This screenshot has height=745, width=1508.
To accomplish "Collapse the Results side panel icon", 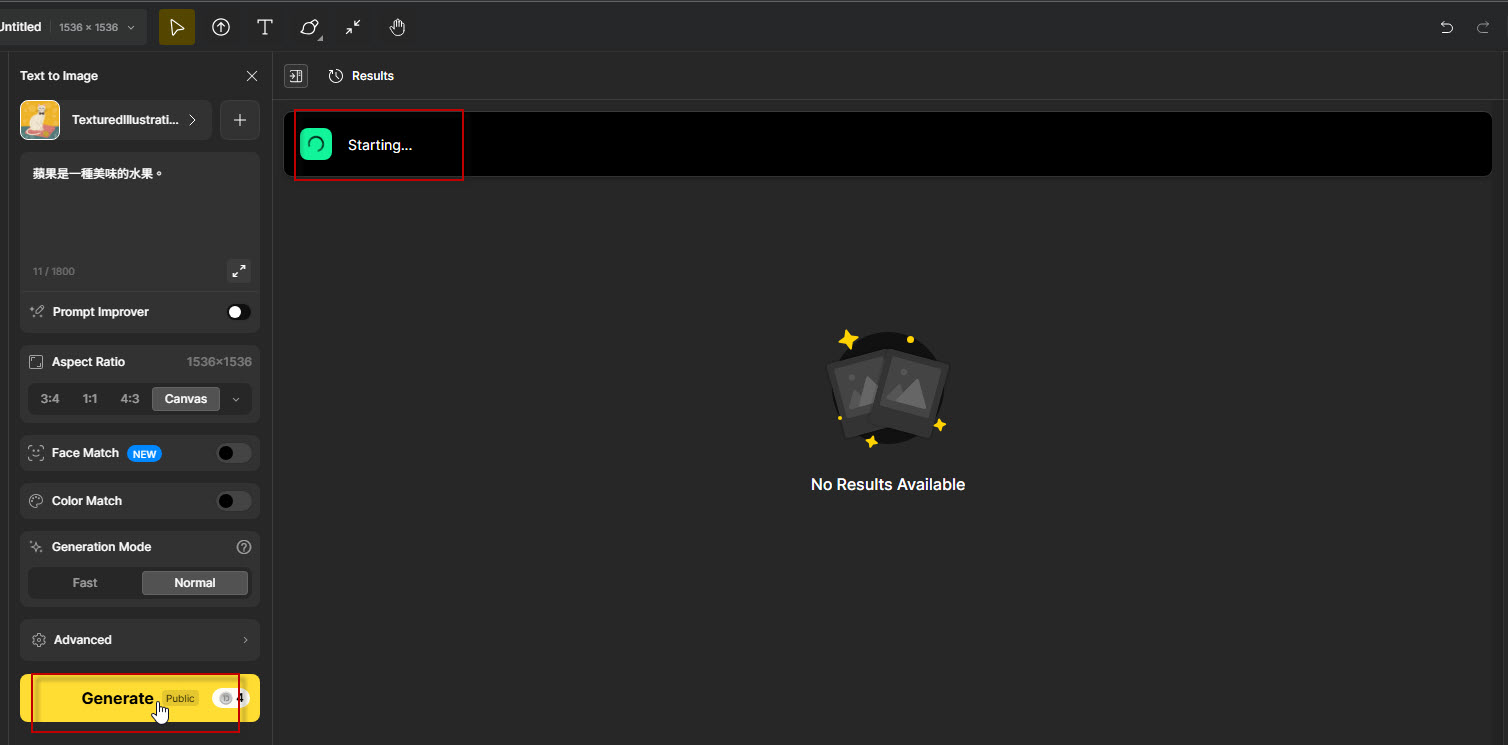I will [x=296, y=76].
